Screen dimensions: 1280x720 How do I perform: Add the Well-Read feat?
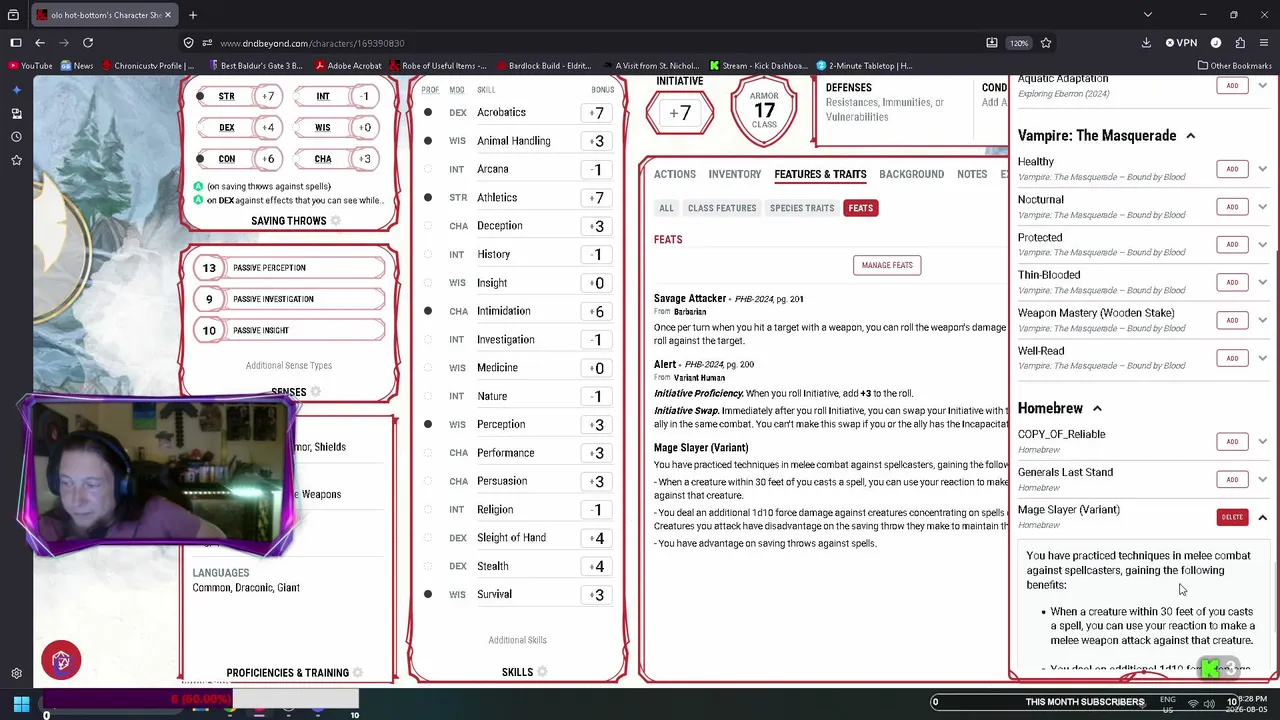(1232, 358)
